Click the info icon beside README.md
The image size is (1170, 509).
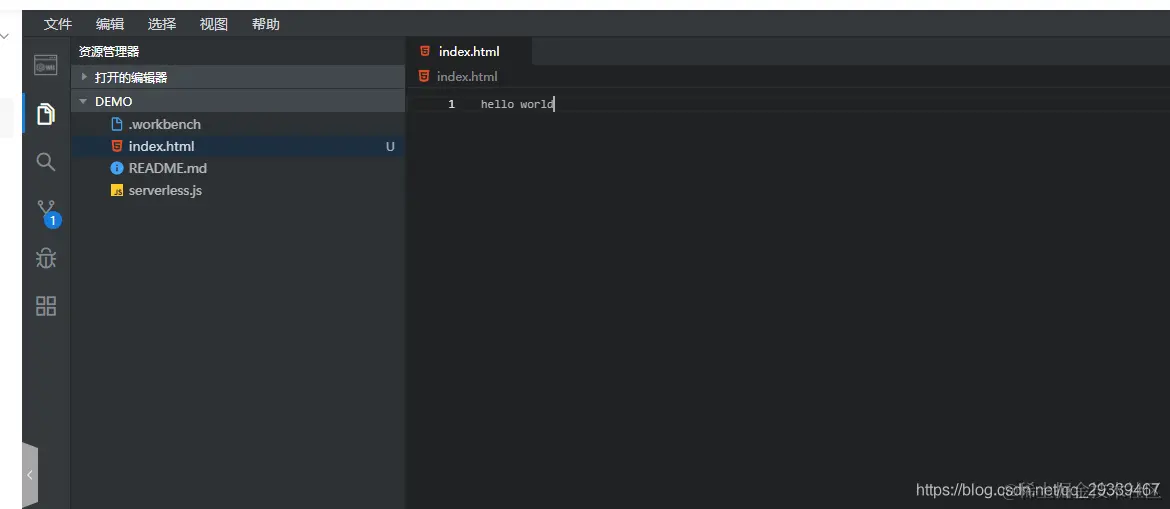click(116, 169)
